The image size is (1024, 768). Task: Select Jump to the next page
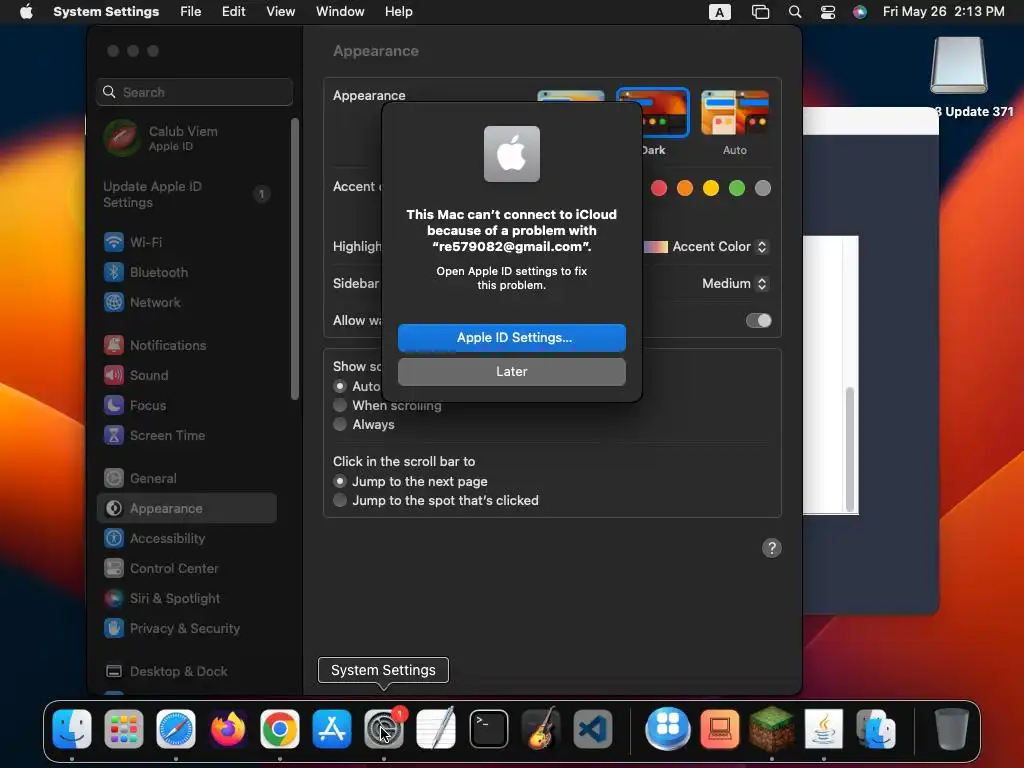[x=340, y=481]
